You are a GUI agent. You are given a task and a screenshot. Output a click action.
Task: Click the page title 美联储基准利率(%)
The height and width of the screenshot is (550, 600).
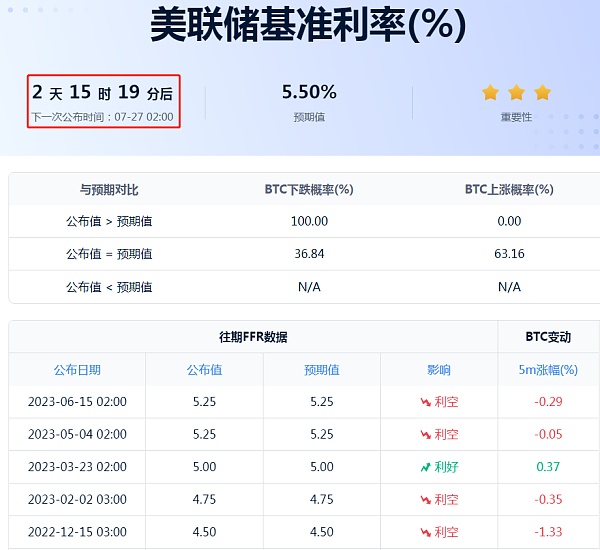point(308,26)
